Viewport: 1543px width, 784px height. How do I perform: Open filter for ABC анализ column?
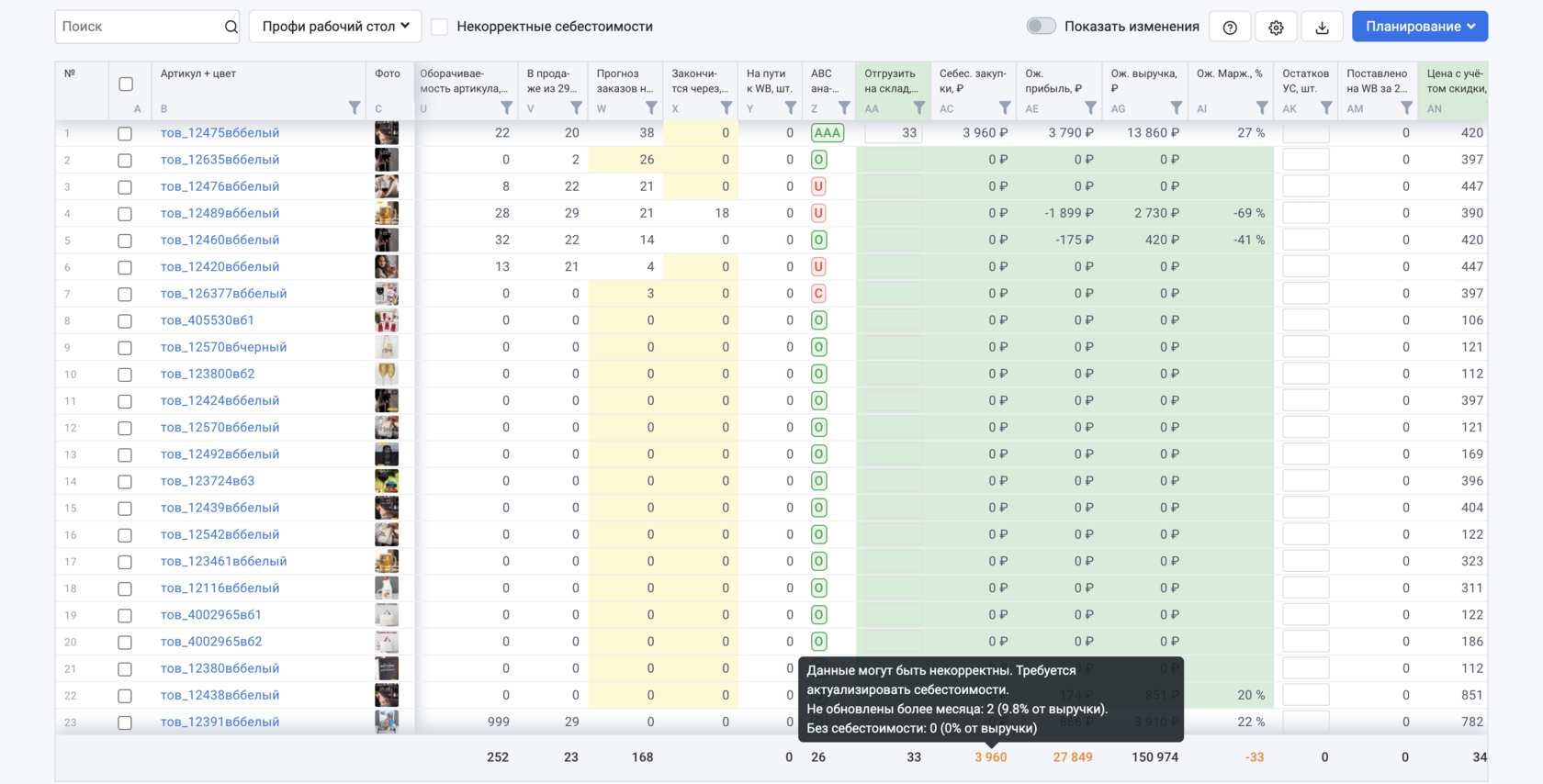[x=844, y=108]
